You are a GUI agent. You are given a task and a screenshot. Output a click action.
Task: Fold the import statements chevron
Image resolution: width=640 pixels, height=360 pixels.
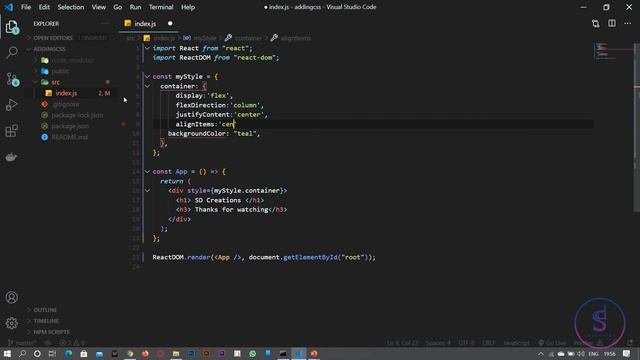pyautogui.click(x=147, y=48)
